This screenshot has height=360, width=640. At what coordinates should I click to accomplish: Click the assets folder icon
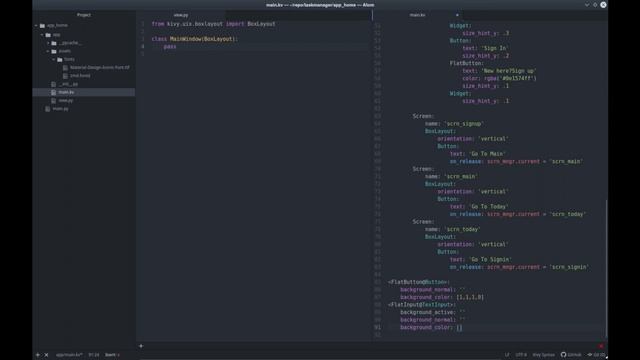tap(54, 51)
